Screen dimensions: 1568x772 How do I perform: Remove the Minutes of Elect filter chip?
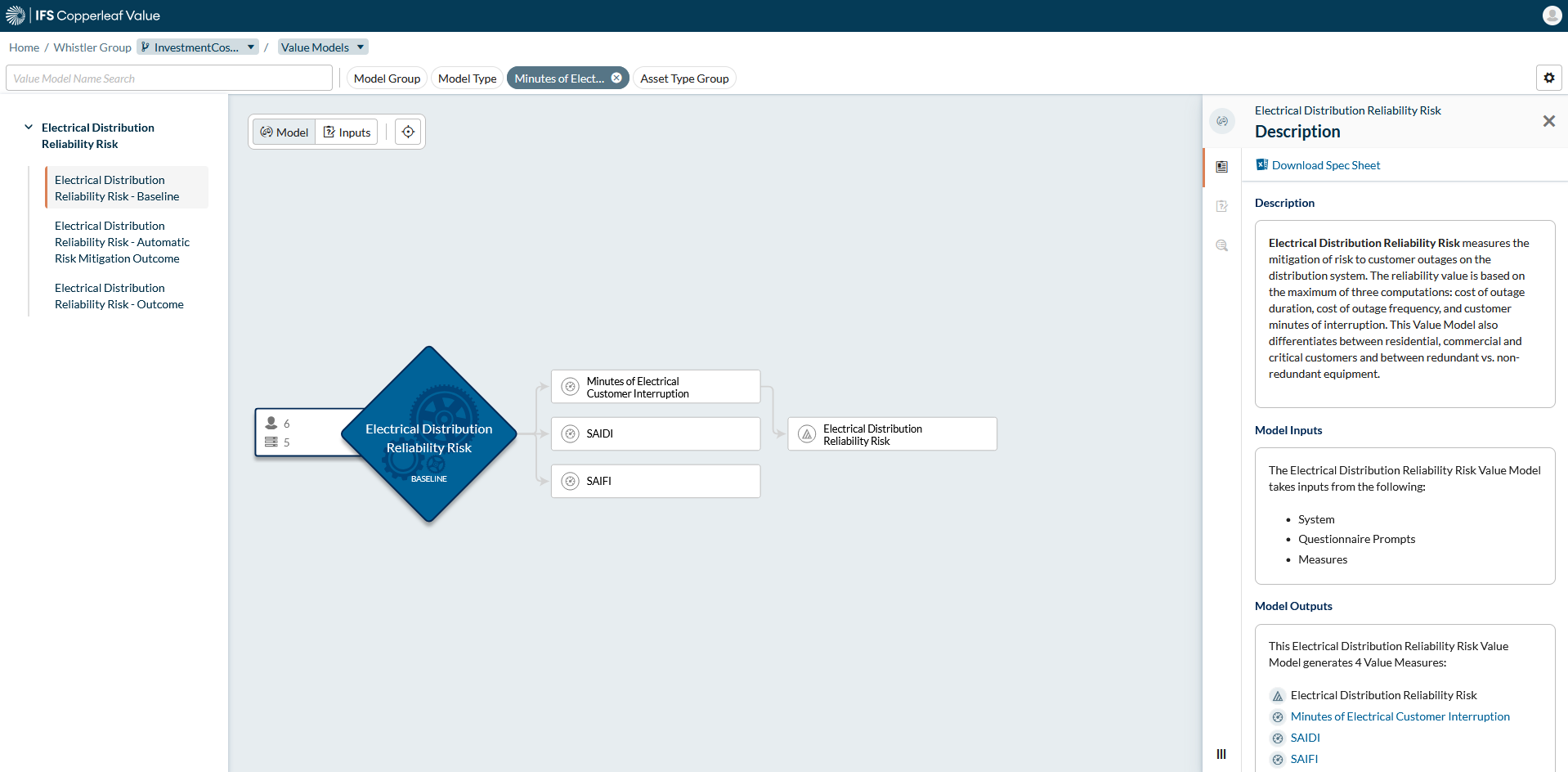pos(616,77)
